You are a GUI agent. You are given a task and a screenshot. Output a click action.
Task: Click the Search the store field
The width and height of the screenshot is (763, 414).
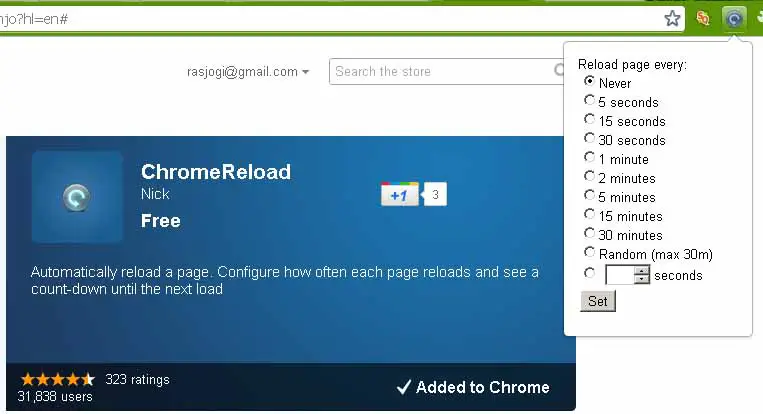(x=446, y=72)
